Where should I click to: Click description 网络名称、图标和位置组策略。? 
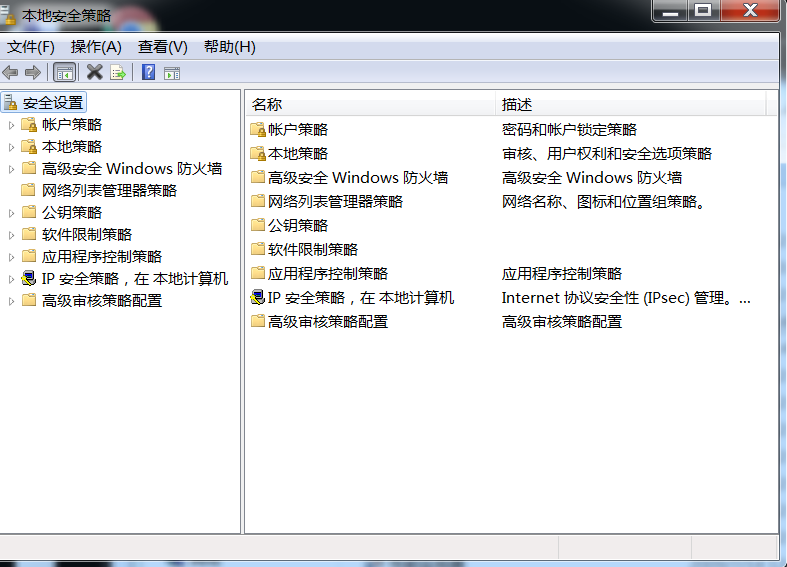(604, 202)
